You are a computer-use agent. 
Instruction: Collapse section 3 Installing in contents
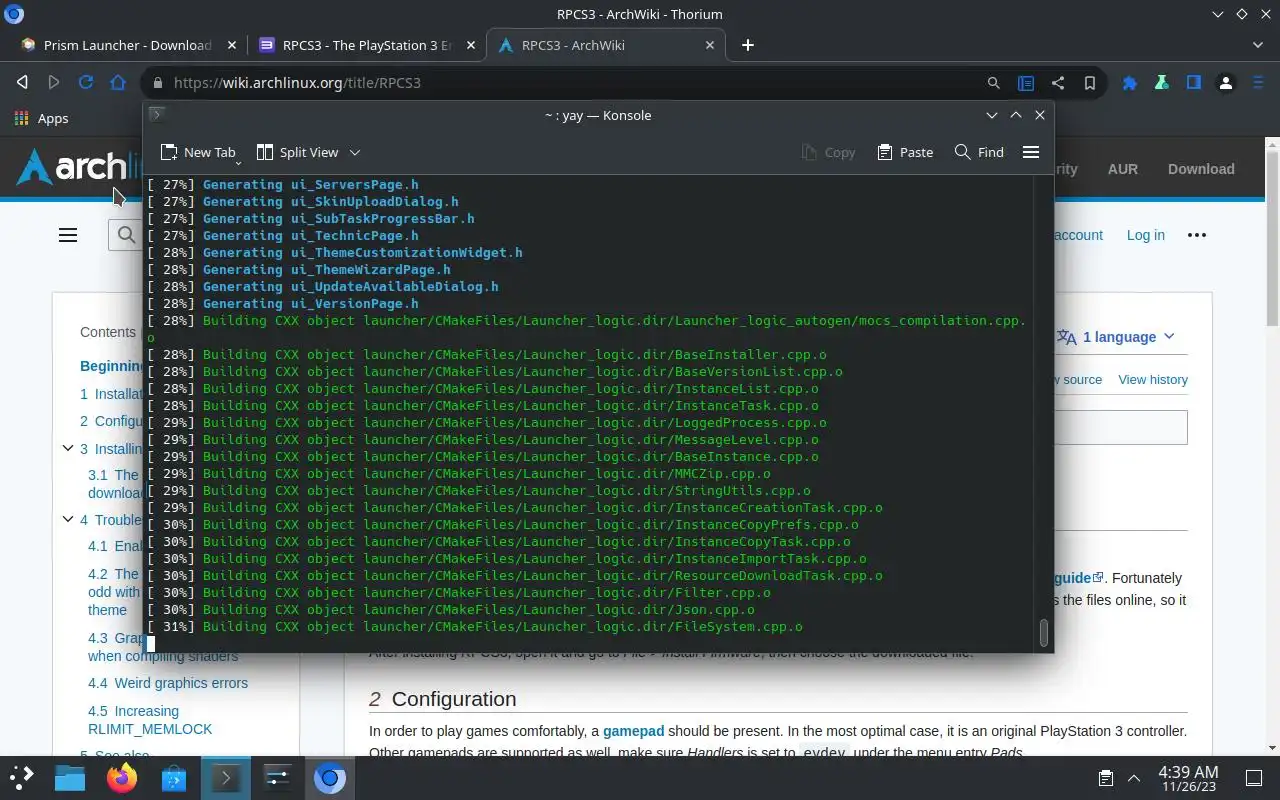click(68, 449)
